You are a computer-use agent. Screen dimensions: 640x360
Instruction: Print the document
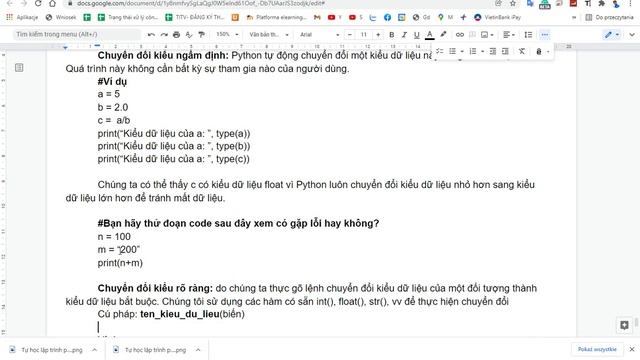coord(176,35)
